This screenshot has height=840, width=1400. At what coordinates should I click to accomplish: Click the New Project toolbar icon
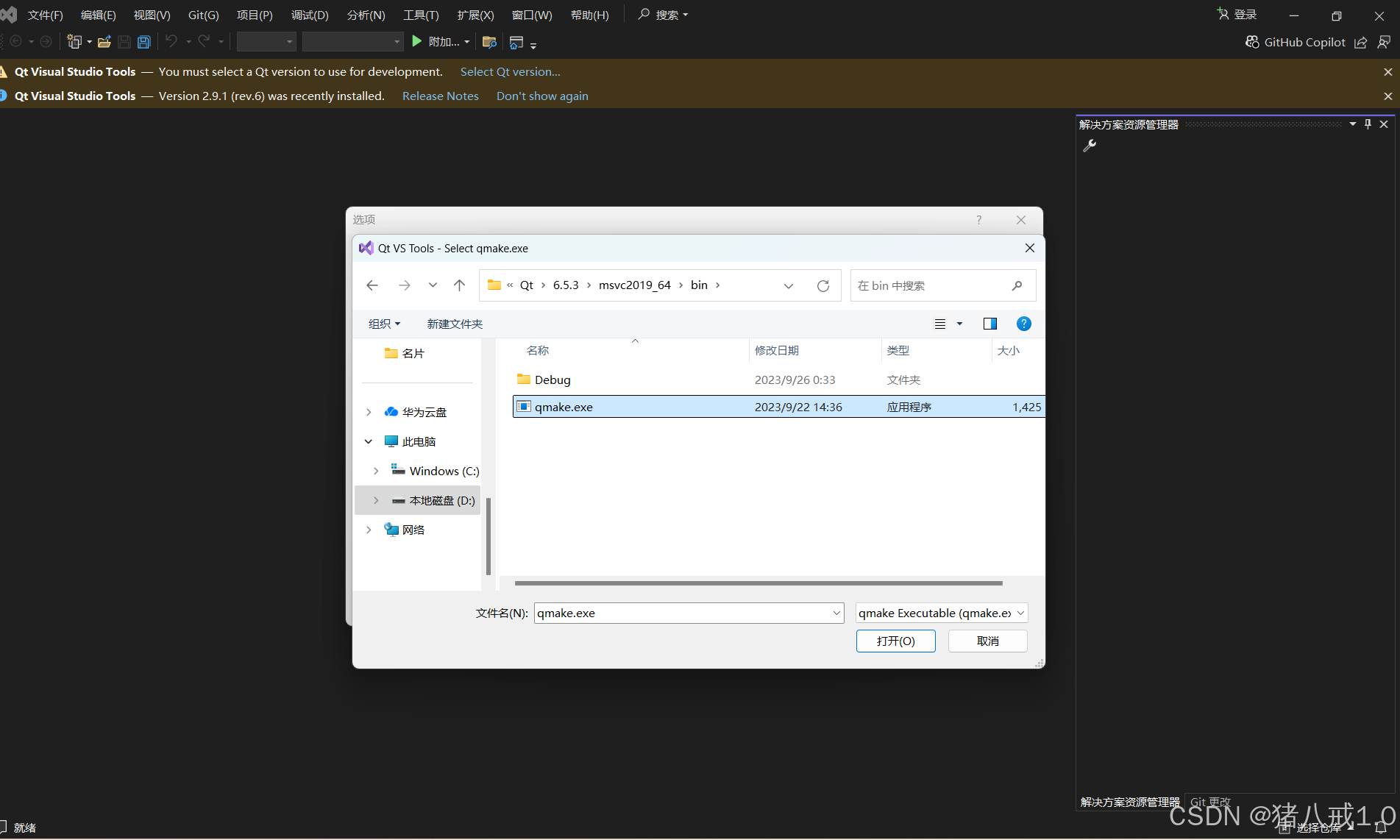point(74,42)
